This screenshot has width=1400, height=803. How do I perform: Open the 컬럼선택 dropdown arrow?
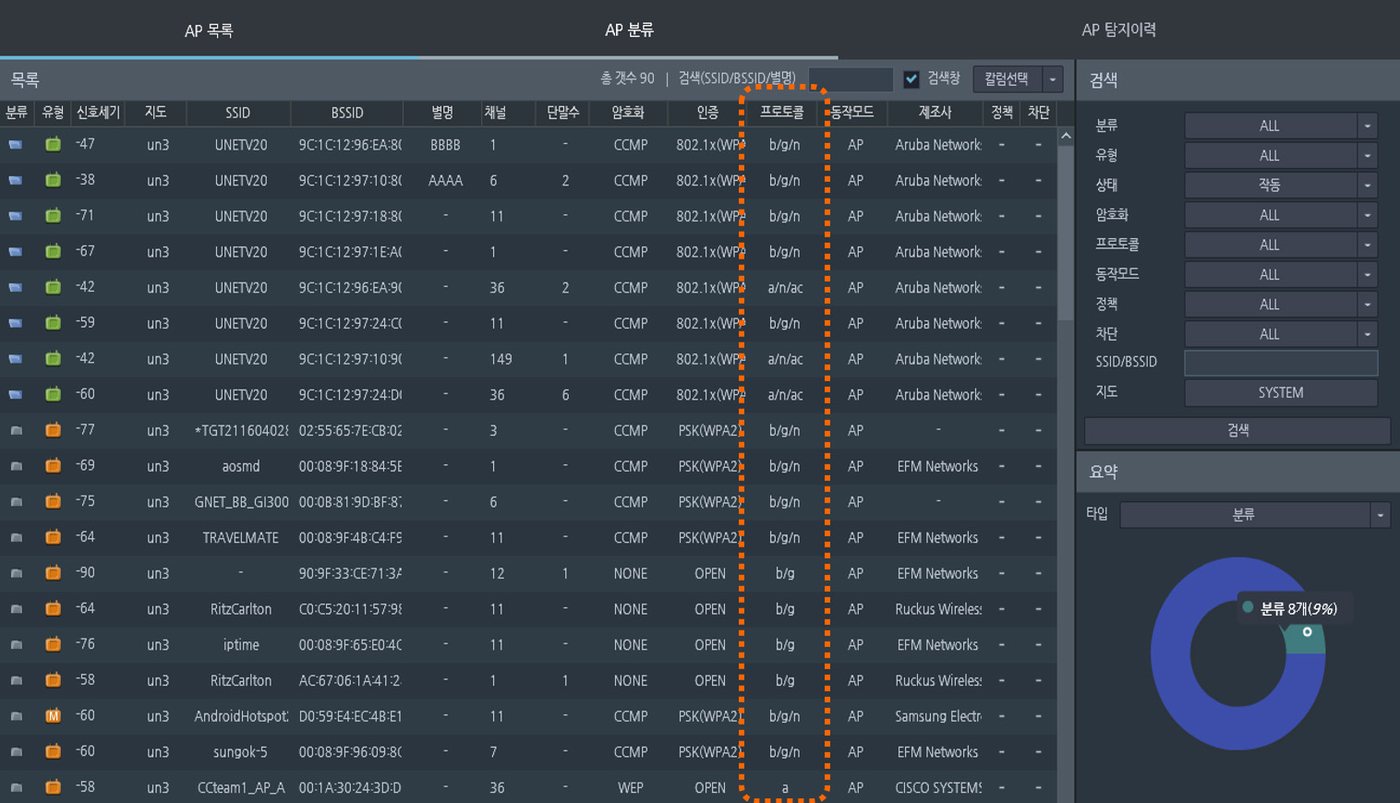pyautogui.click(x=1053, y=79)
